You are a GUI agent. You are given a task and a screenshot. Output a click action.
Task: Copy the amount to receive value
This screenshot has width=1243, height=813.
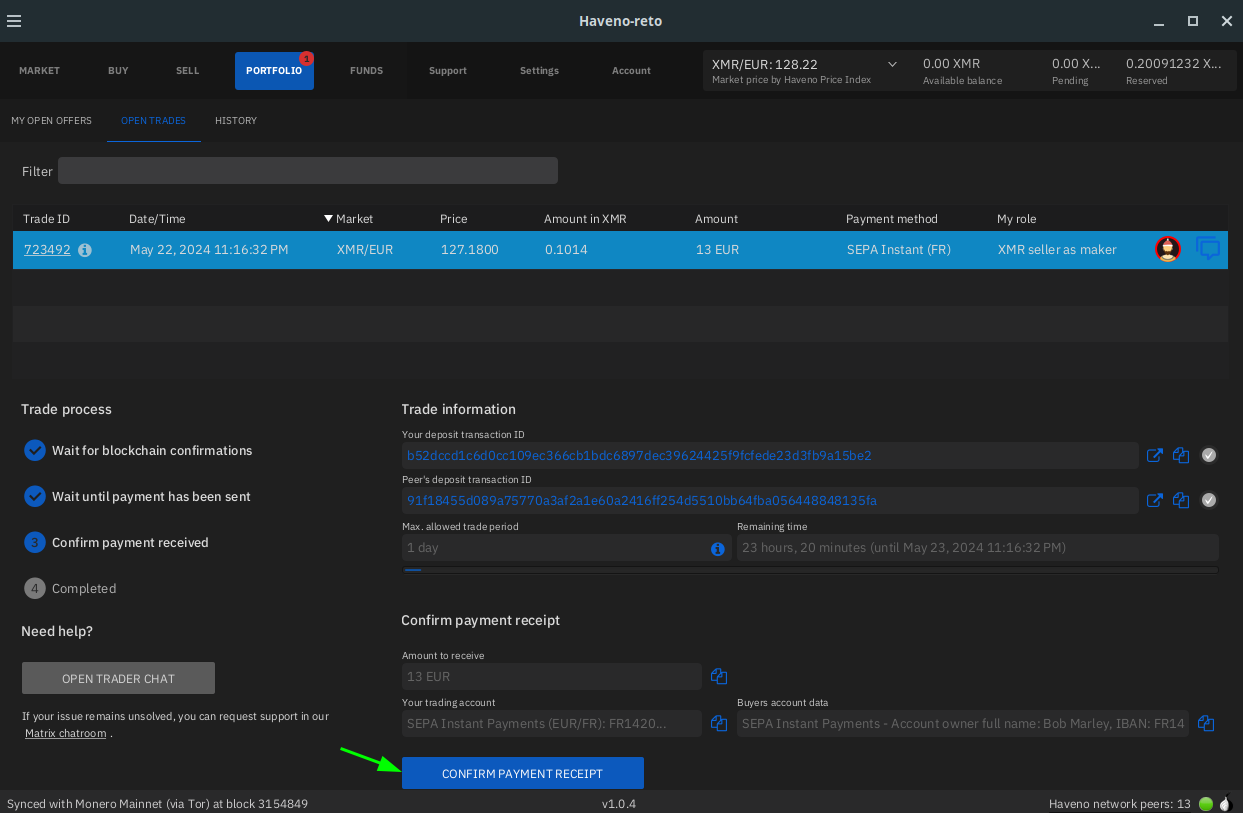(718, 677)
